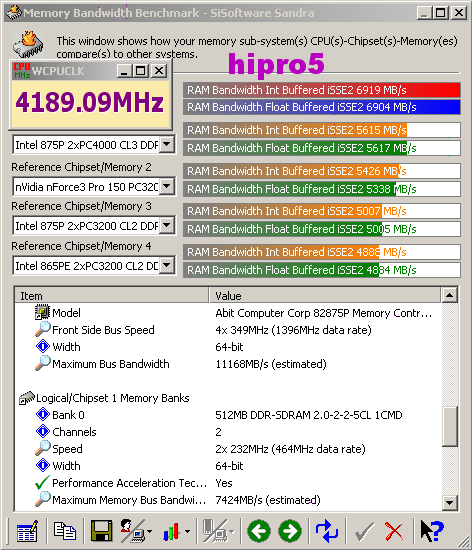Click the Item column header
This screenshot has width=472, height=550.
(x=112, y=295)
